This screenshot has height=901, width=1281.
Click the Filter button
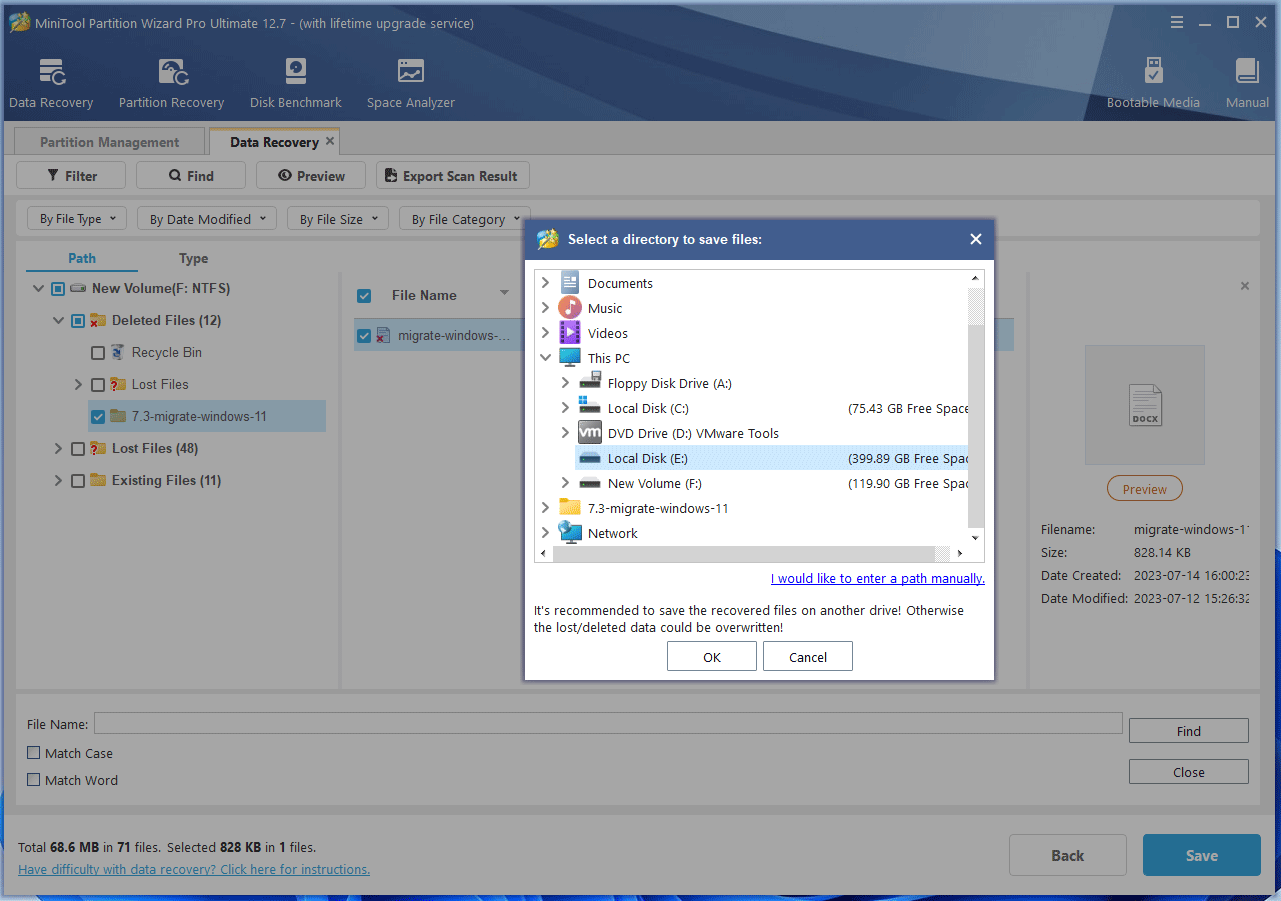click(x=71, y=175)
